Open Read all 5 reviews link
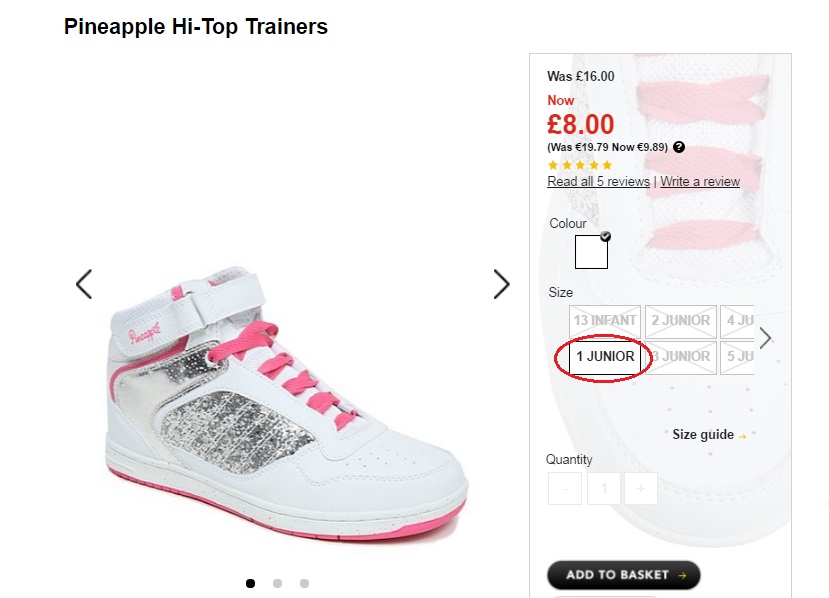 (598, 182)
